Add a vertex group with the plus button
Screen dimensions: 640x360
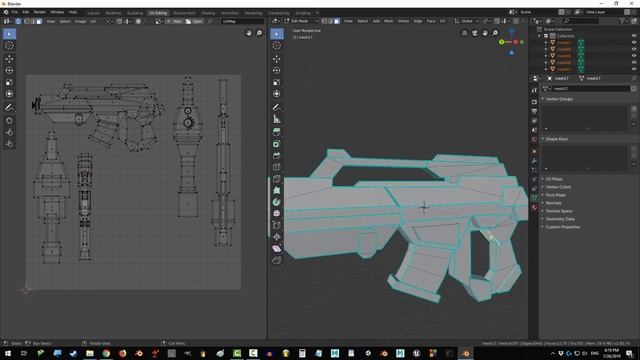click(634, 109)
